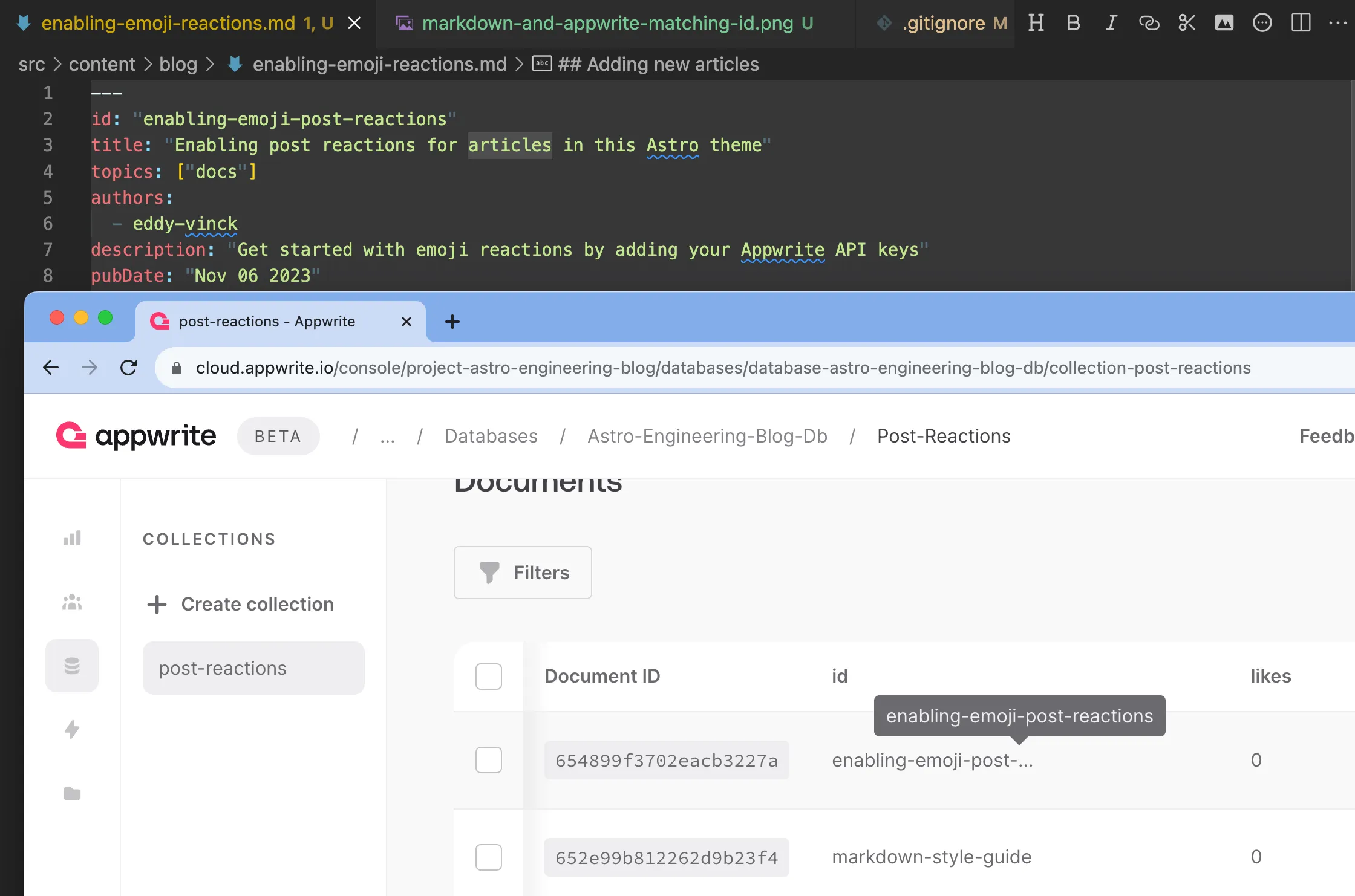Open the Filters dropdown above the documents table
Viewport: 1355px width, 896px height.
coord(523,573)
